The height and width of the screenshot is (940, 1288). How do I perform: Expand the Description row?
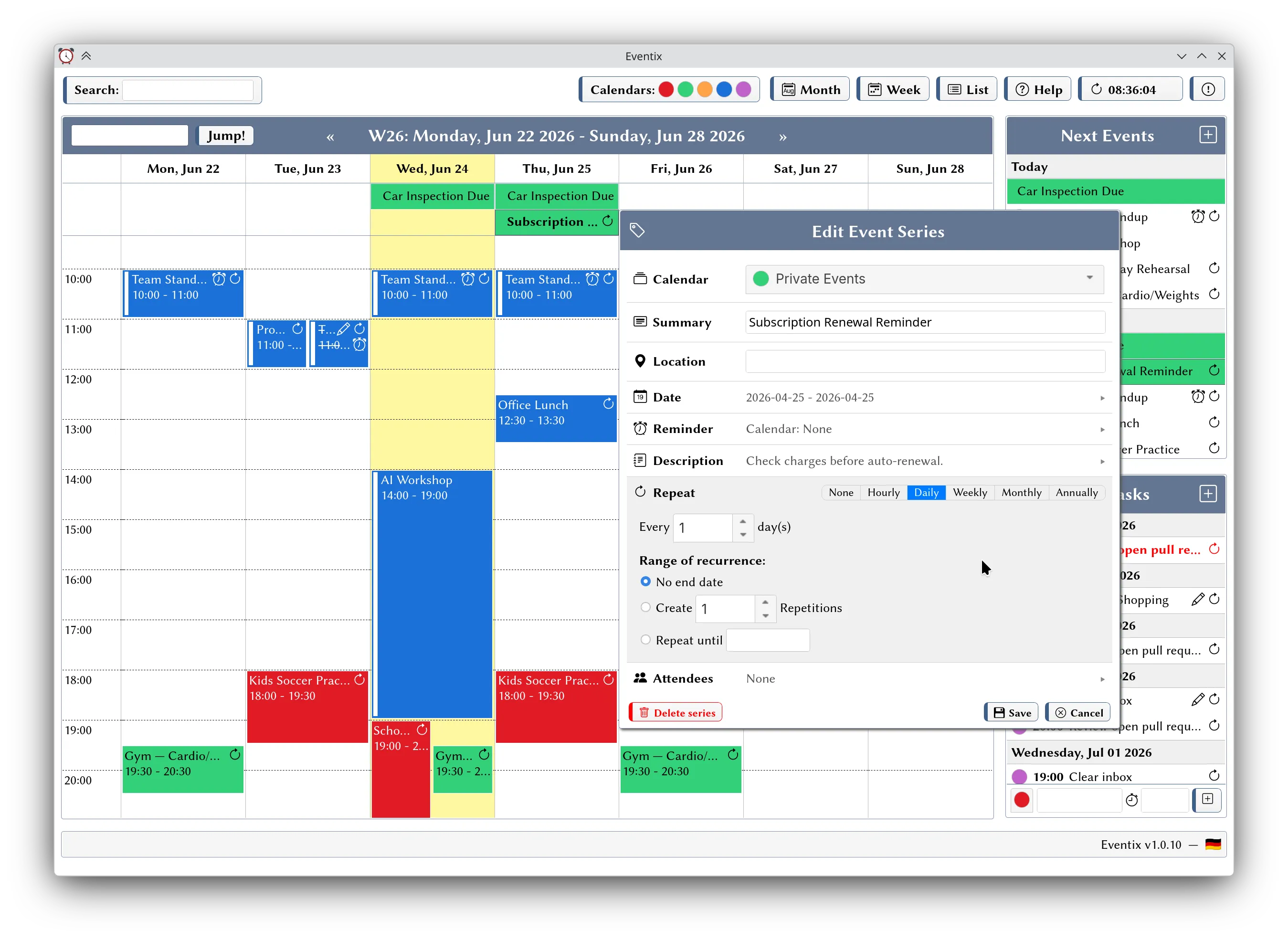[869, 461]
